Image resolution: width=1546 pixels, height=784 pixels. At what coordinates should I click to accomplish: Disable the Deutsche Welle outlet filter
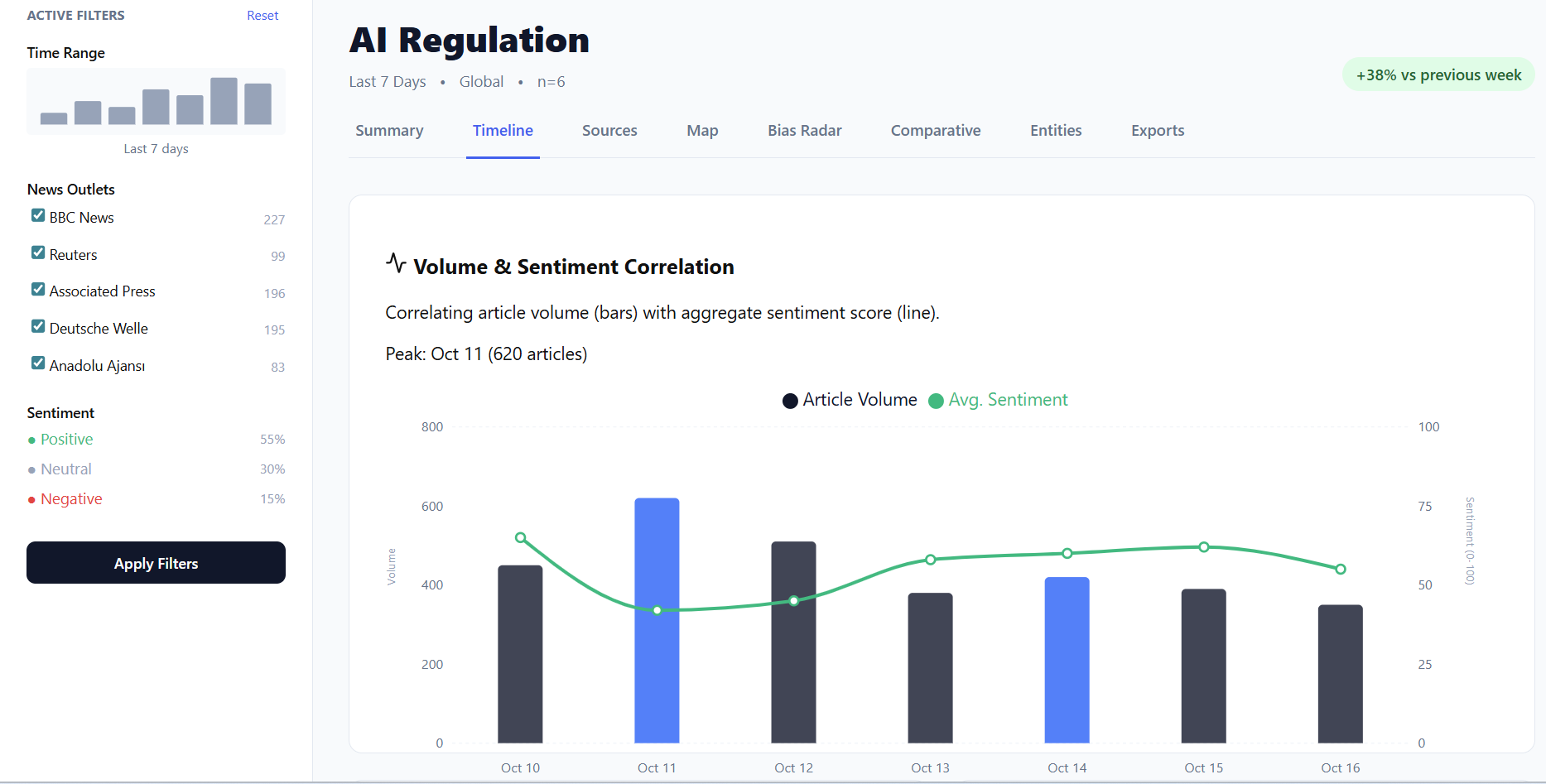(x=38, y=327)
